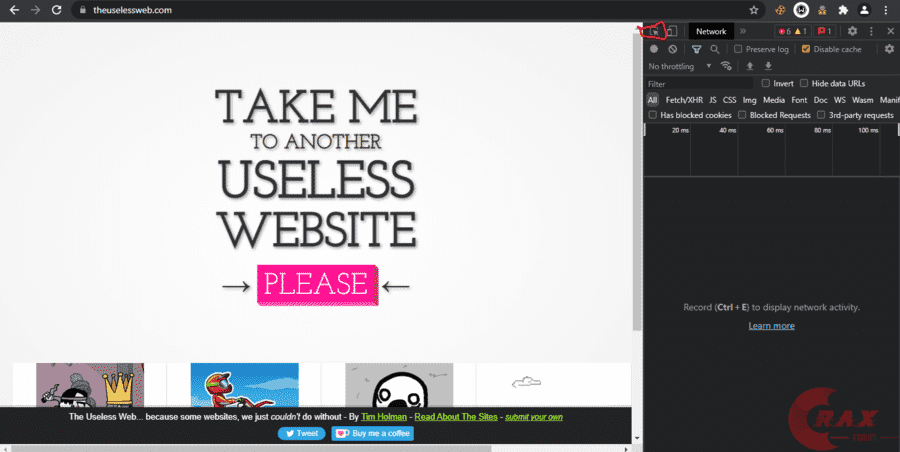900x452 pixels.
Task: Open the Extensions puzzle piece menu
Action: 843,10
